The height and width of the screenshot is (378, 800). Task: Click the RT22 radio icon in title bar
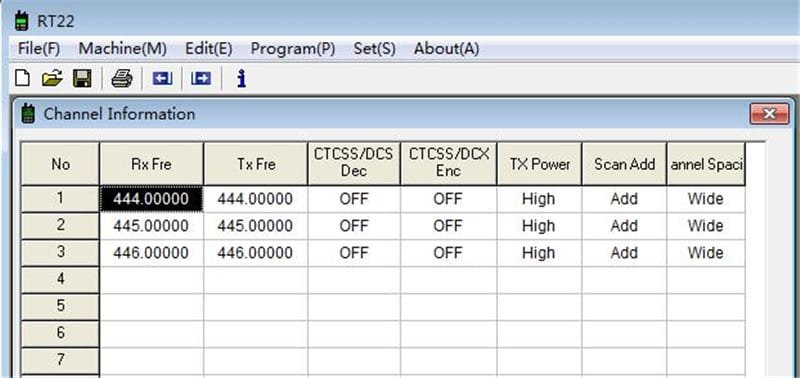(x=21, y=21)
